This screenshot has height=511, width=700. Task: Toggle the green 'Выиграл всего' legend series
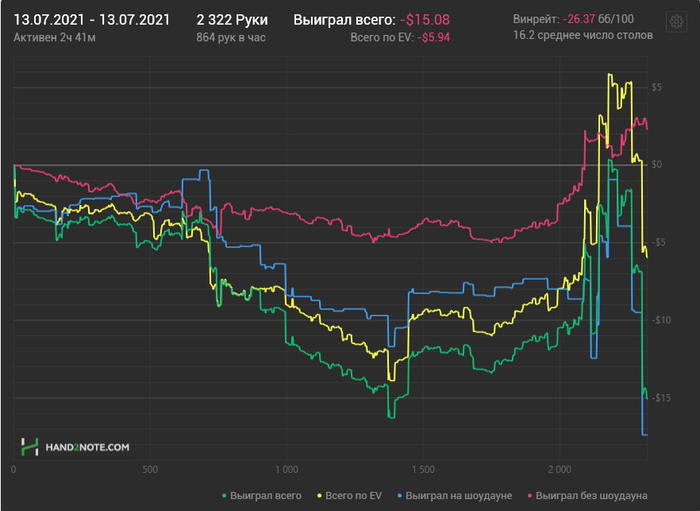262,495
